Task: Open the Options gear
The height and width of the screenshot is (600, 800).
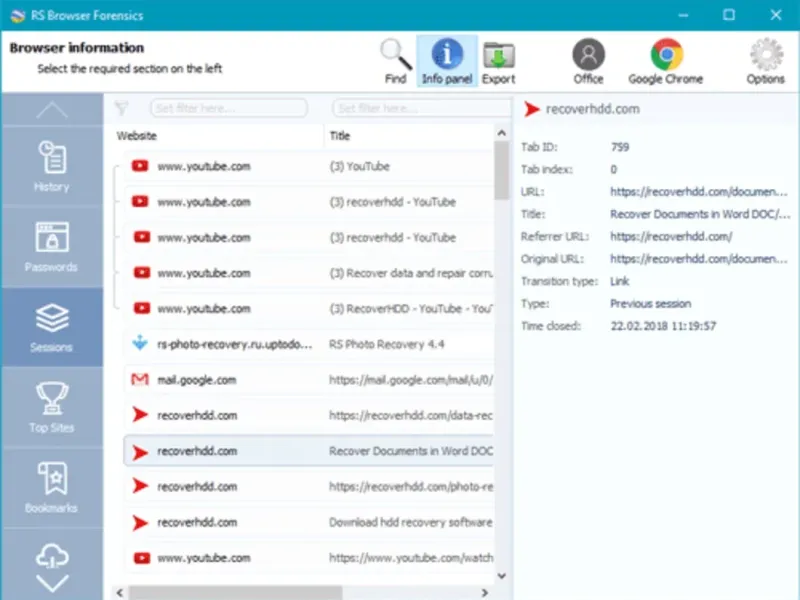Action: pyautogui.click(x=765, y=61)
